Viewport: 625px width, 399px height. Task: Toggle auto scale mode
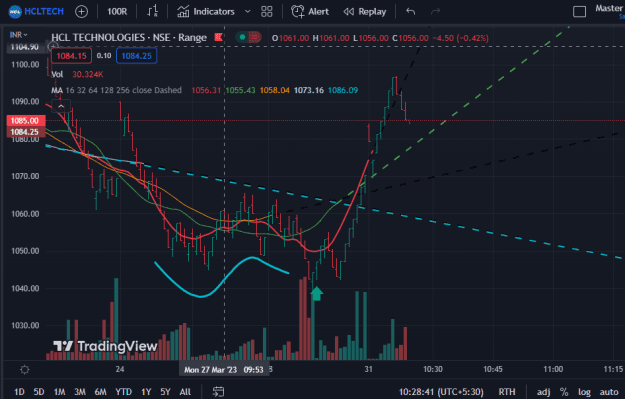point(609,392)
